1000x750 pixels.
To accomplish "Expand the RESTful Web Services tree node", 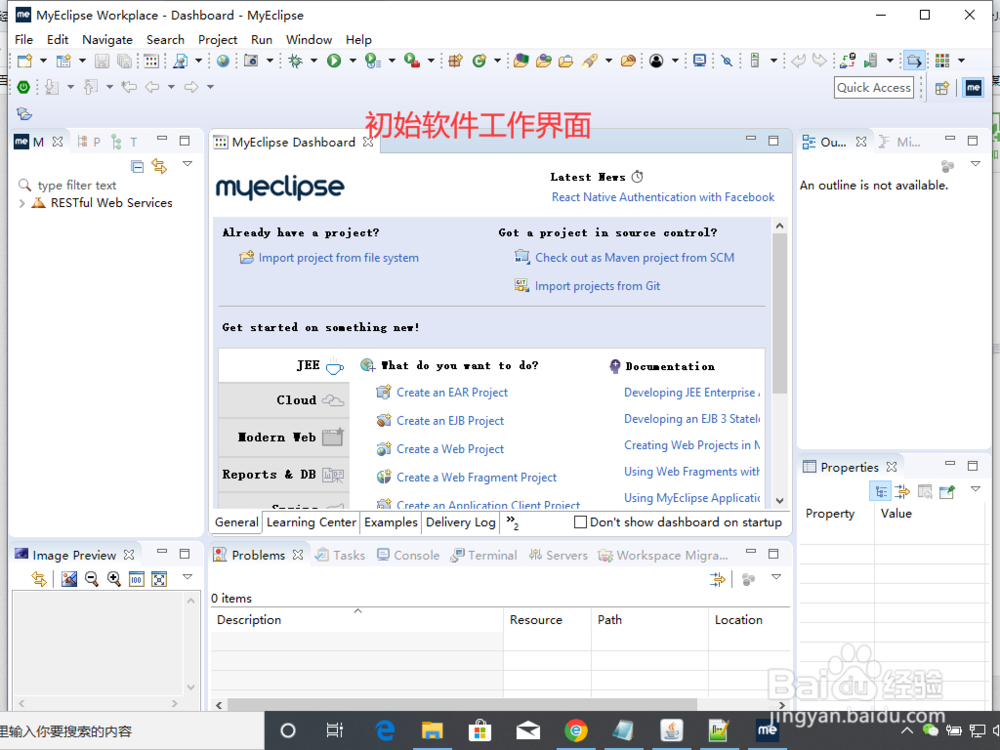I will tap(22, 203).
